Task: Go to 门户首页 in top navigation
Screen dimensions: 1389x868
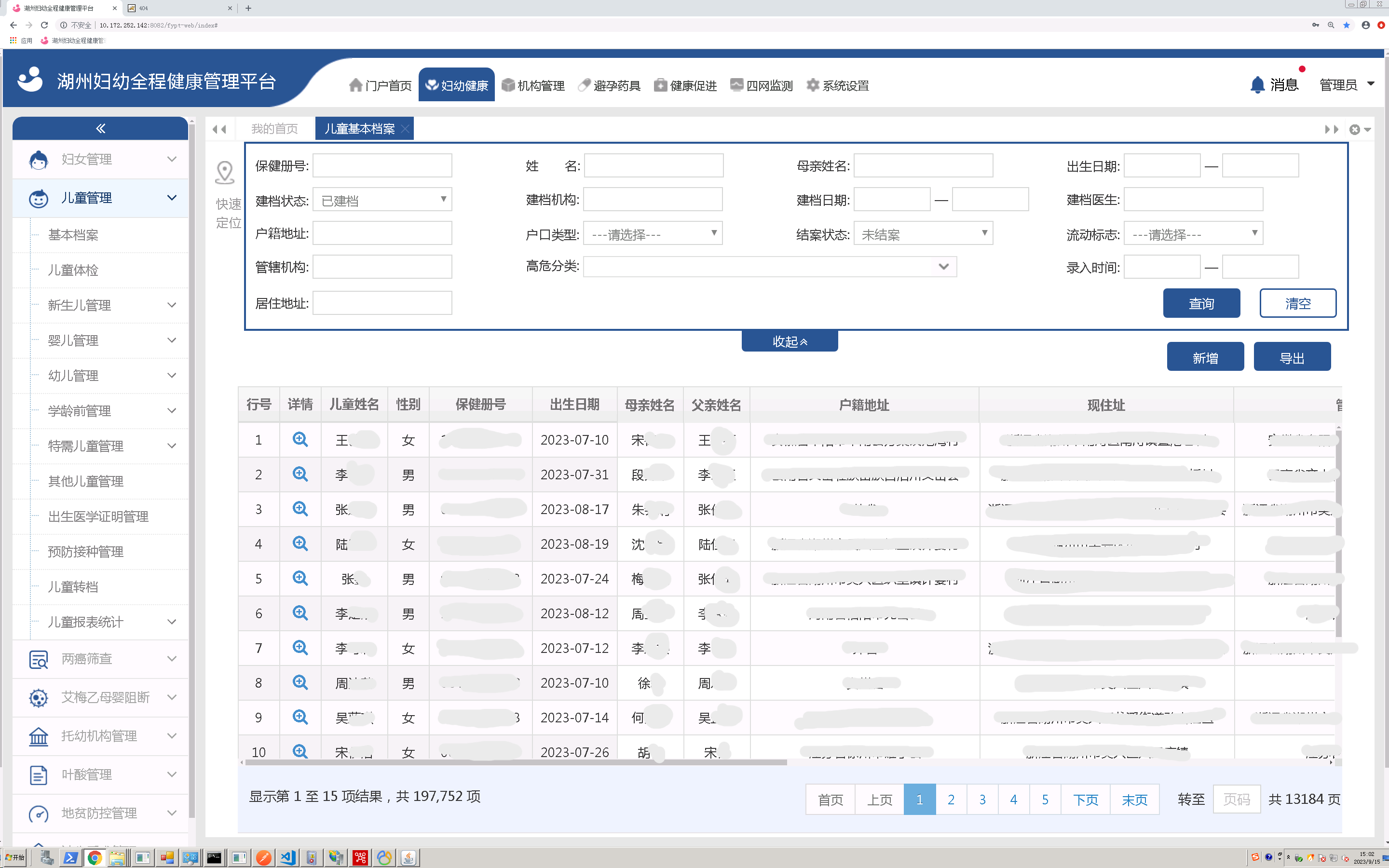Action: click(x=380, y=85)
